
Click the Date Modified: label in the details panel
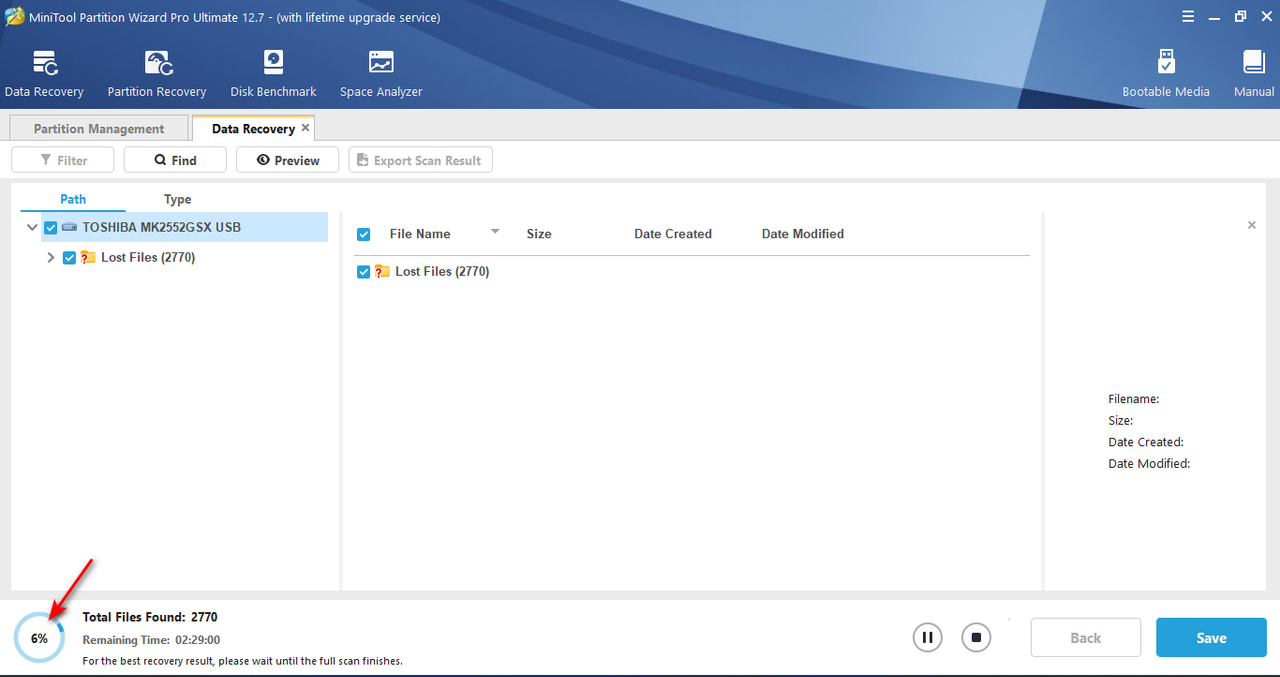[1149, 463]
